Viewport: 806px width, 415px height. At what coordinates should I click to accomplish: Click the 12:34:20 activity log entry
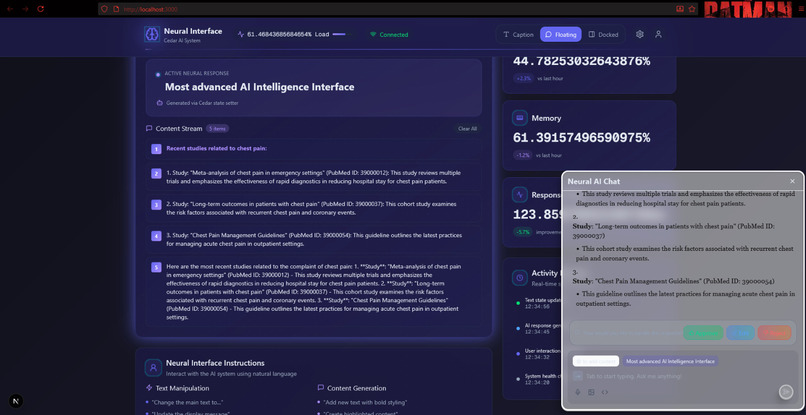tap(537, 379)
